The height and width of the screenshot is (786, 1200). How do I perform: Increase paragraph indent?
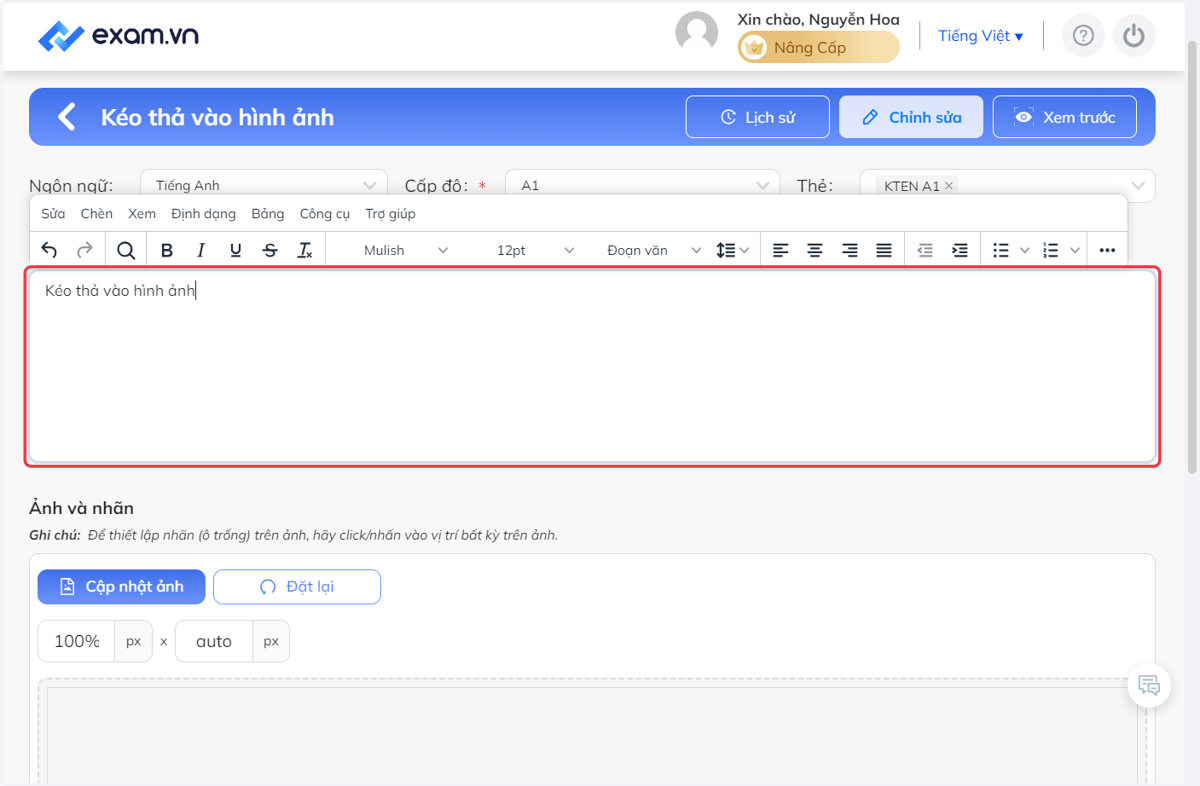click(960, 250)
